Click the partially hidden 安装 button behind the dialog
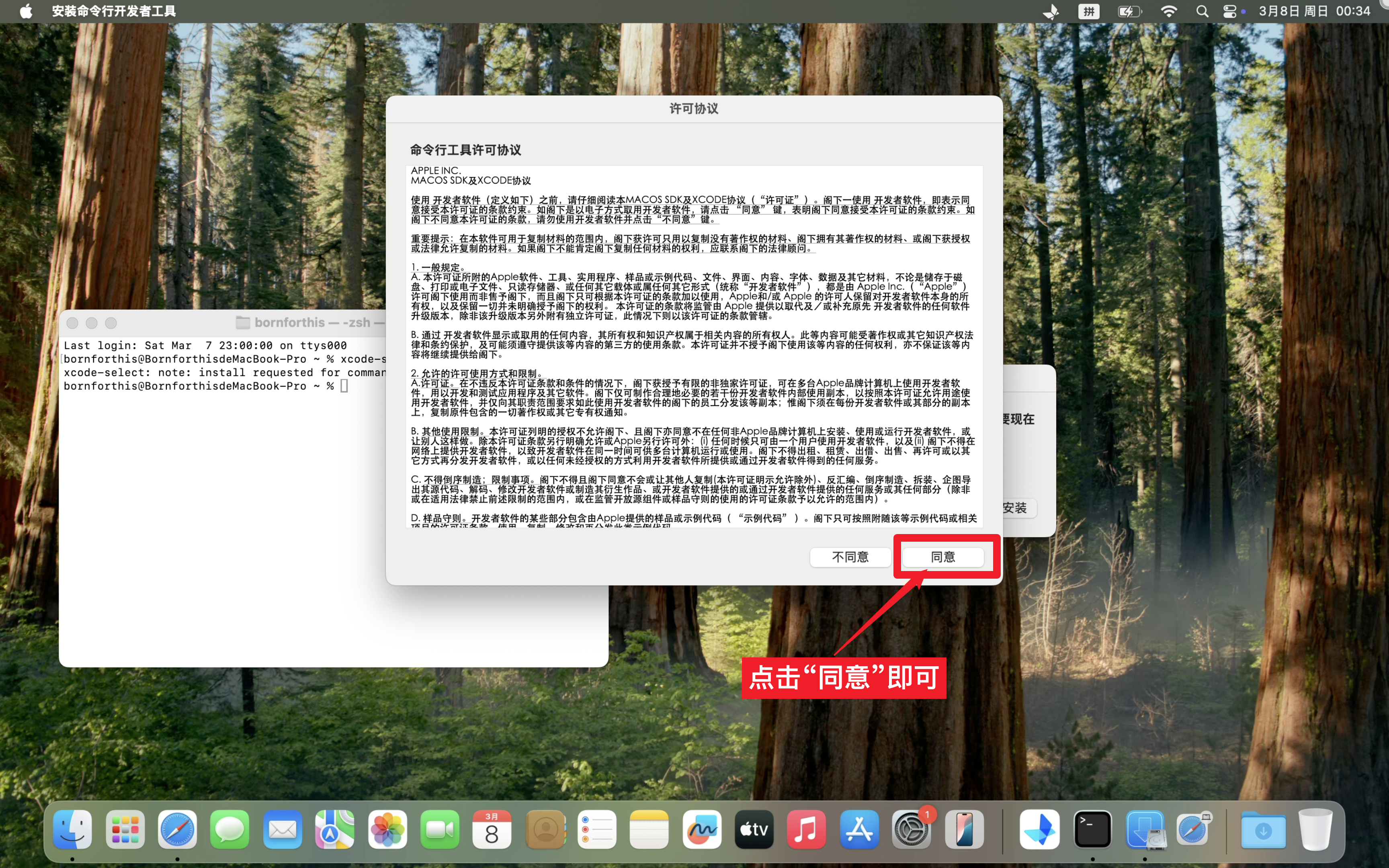Viewport: 1389px width, 868px height. [x=1019, y=508]
